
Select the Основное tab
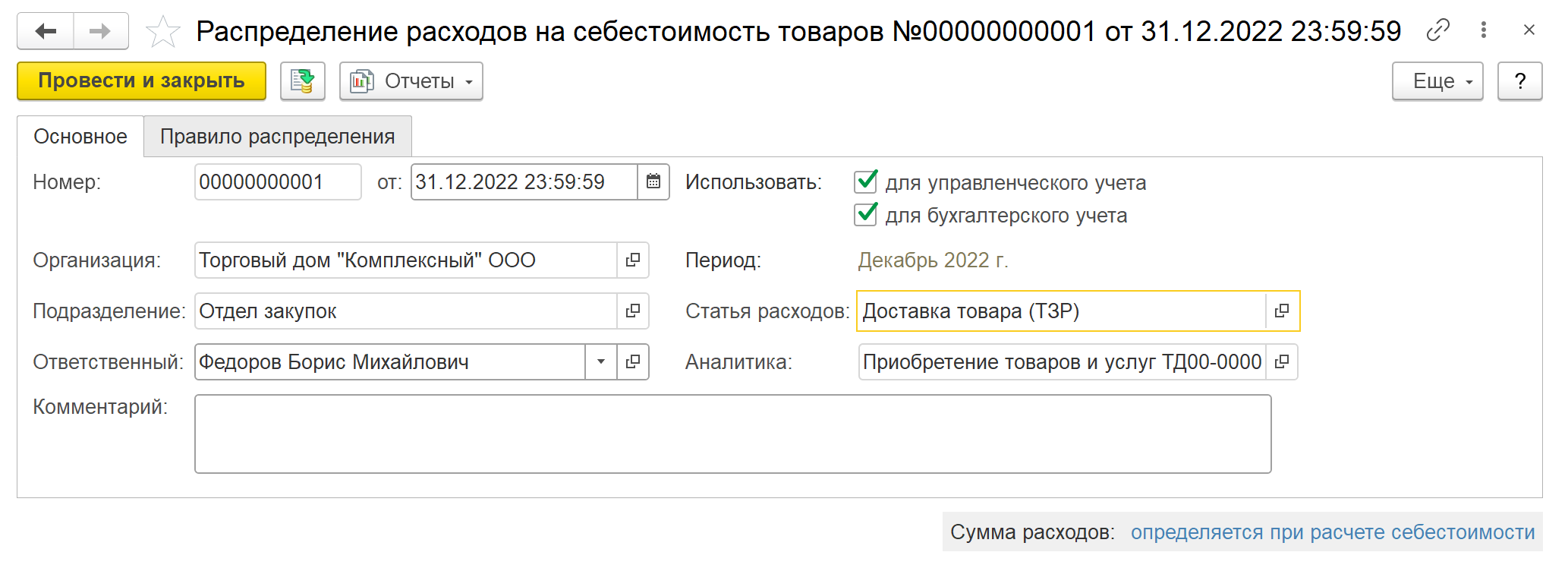(x=80, y=137)
